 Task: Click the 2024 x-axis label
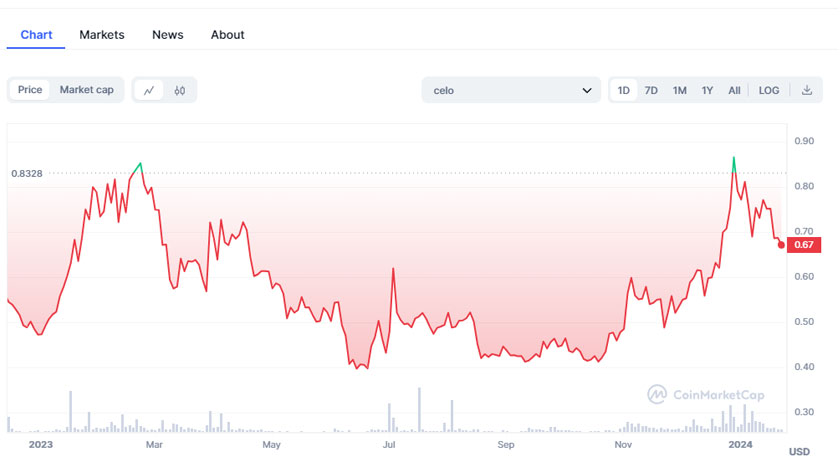coord(740,445)
